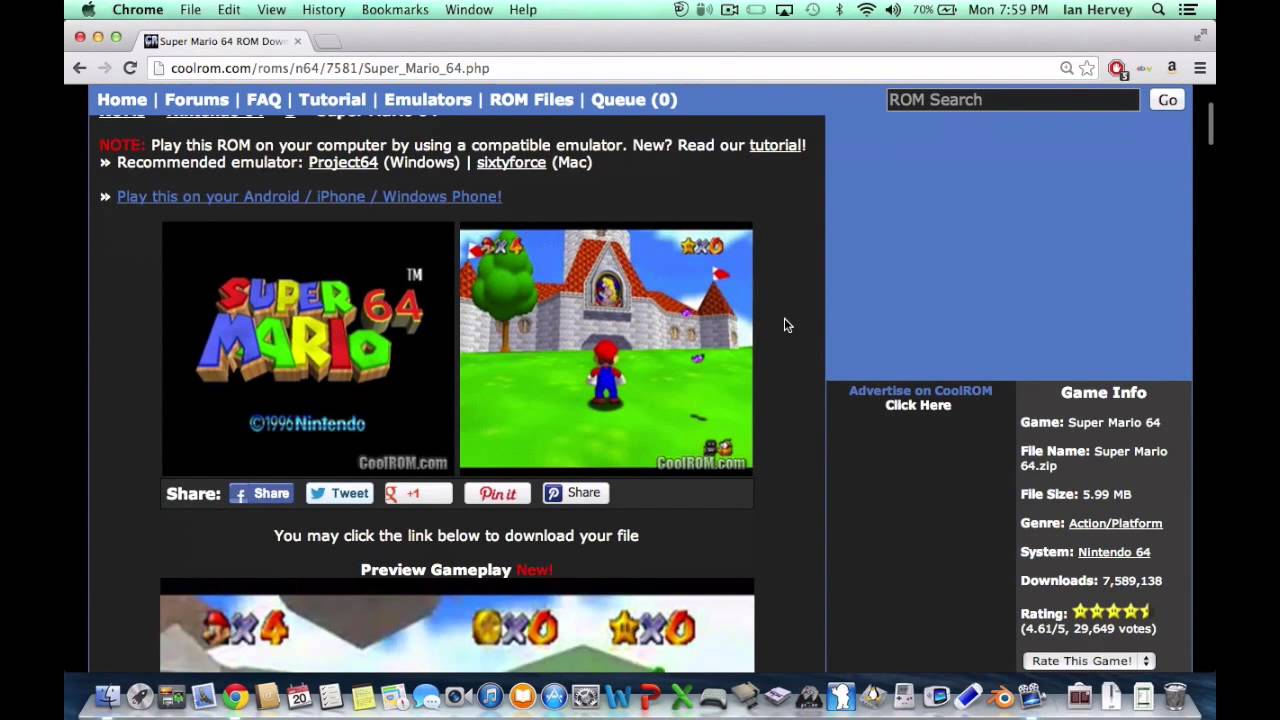The height and width of the screenshot is (720, 1280).
Task: Open App Store from the dock
Action: (x=554, y=696)
